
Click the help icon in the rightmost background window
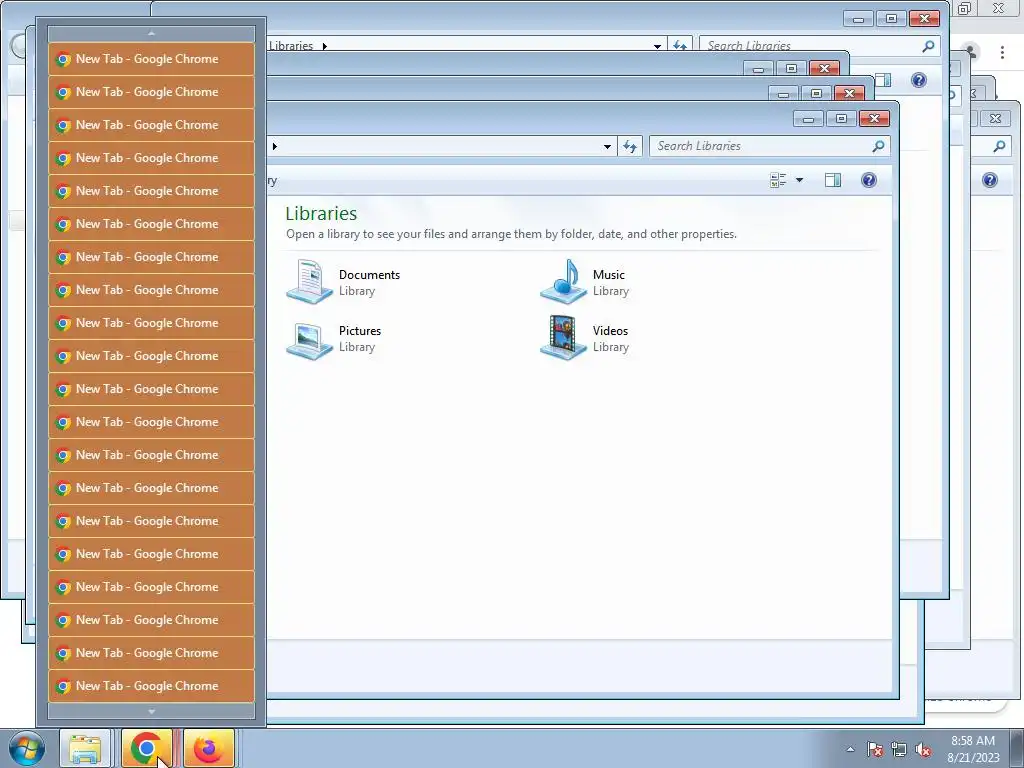coord(990,180)
